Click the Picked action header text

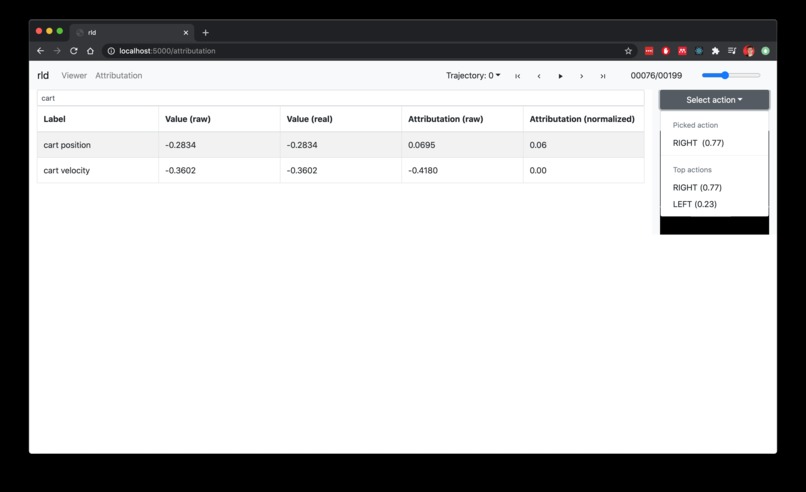click(x=695, y=125)
